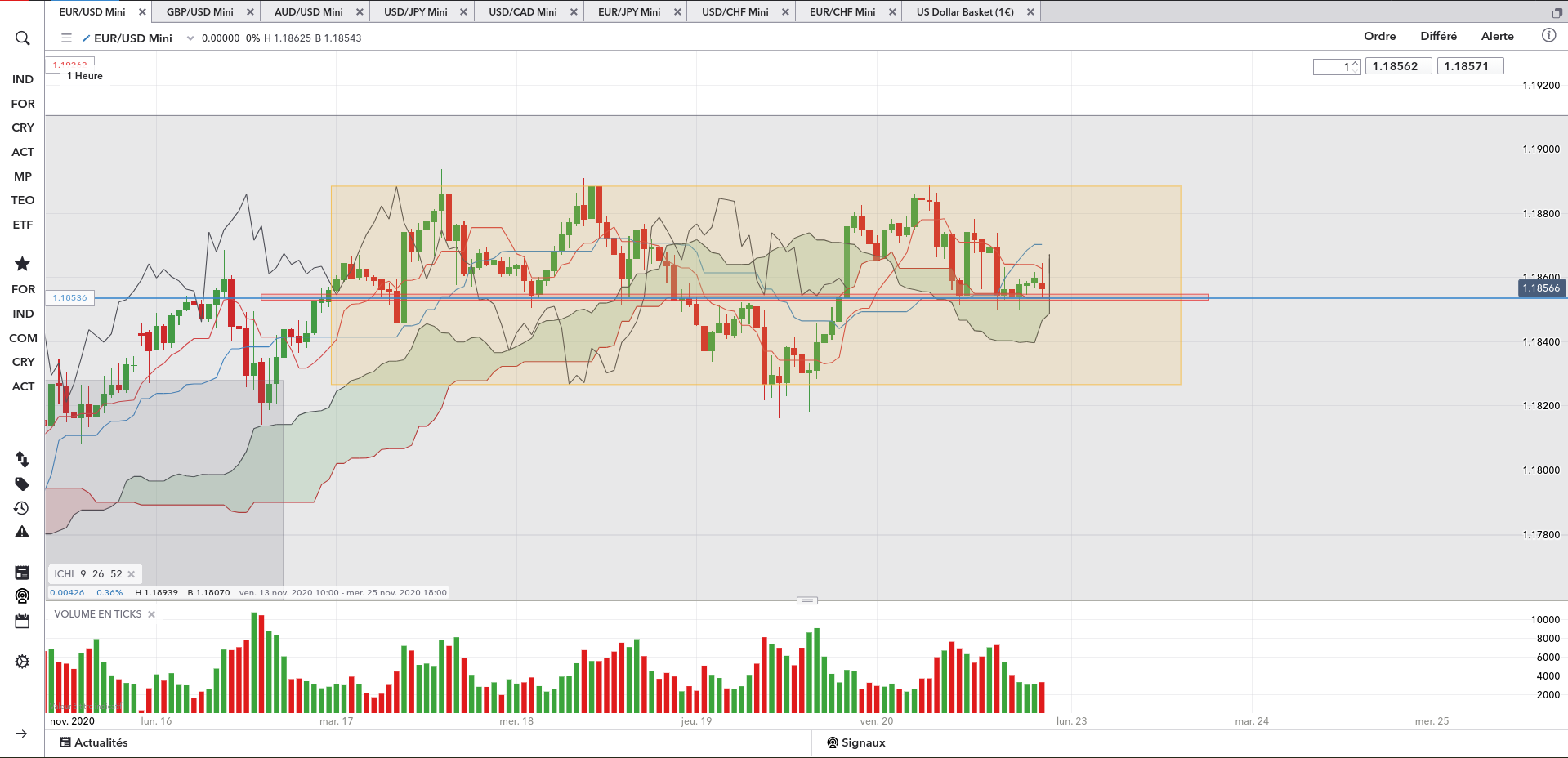
Task: Open the hamburger chart menu
Action: 66,38
